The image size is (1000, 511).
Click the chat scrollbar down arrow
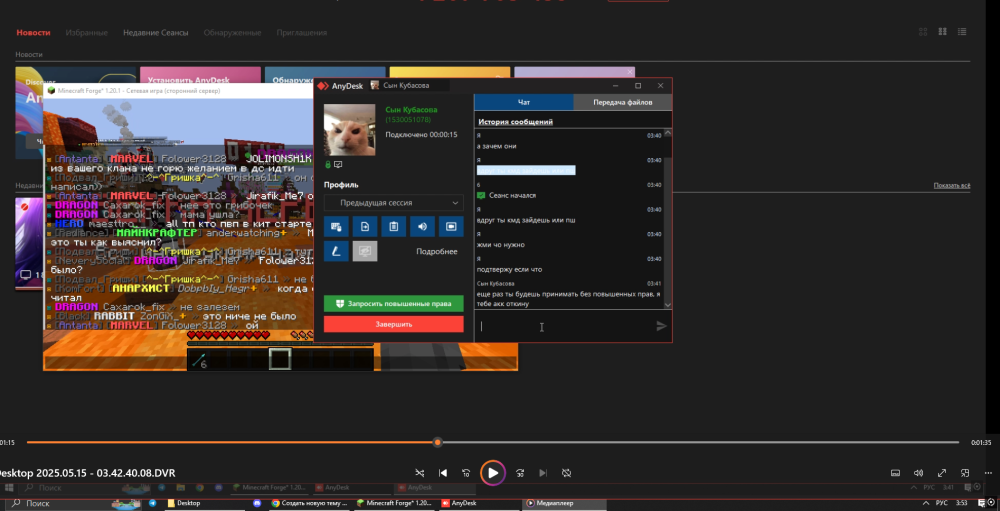668,305
